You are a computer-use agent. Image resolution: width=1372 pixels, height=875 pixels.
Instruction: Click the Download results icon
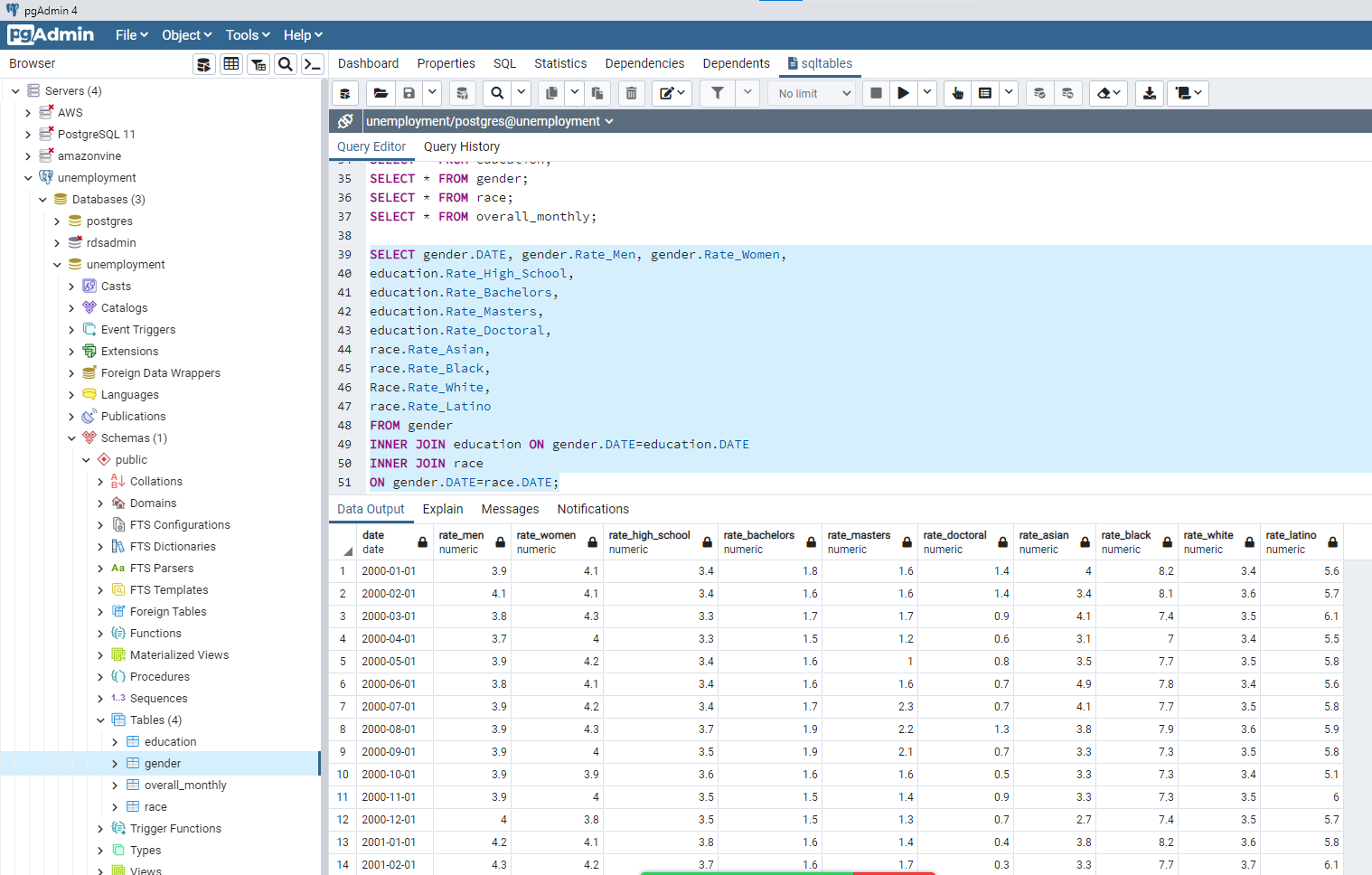[x=1149, y=93]
